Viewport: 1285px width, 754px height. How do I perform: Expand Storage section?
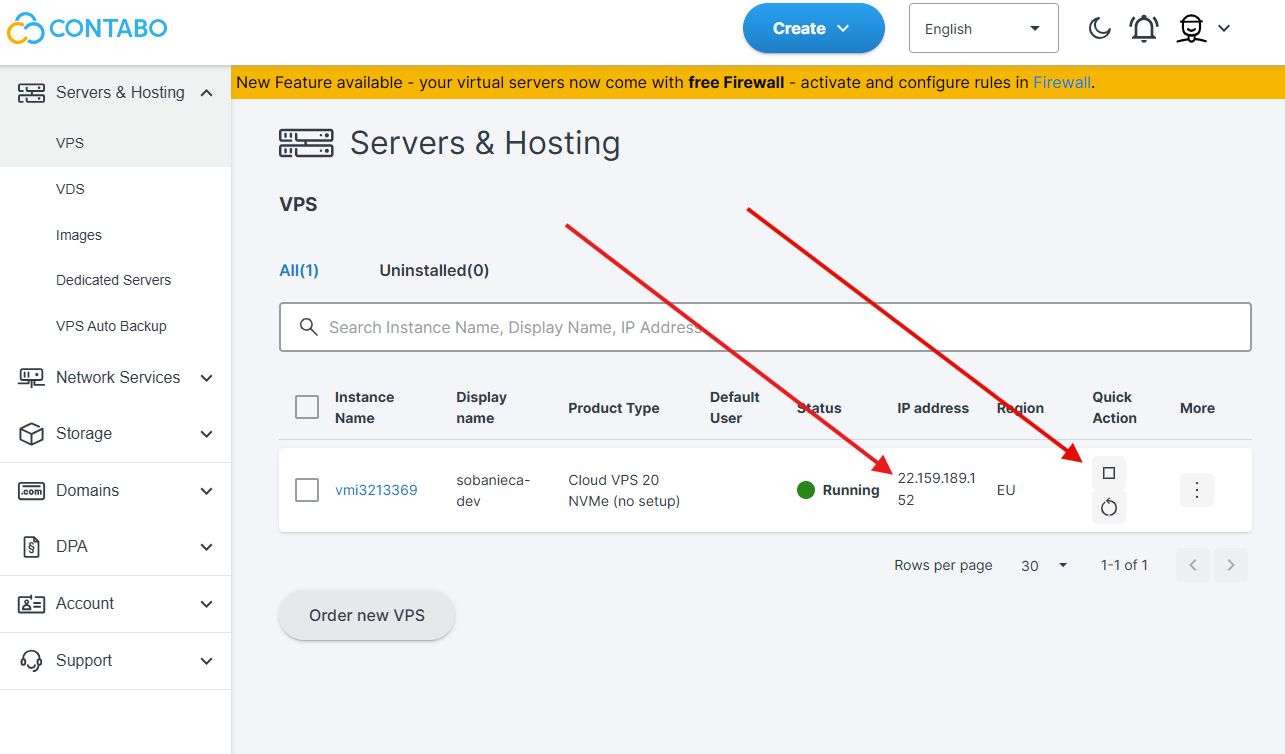click(x=207, y=434)
